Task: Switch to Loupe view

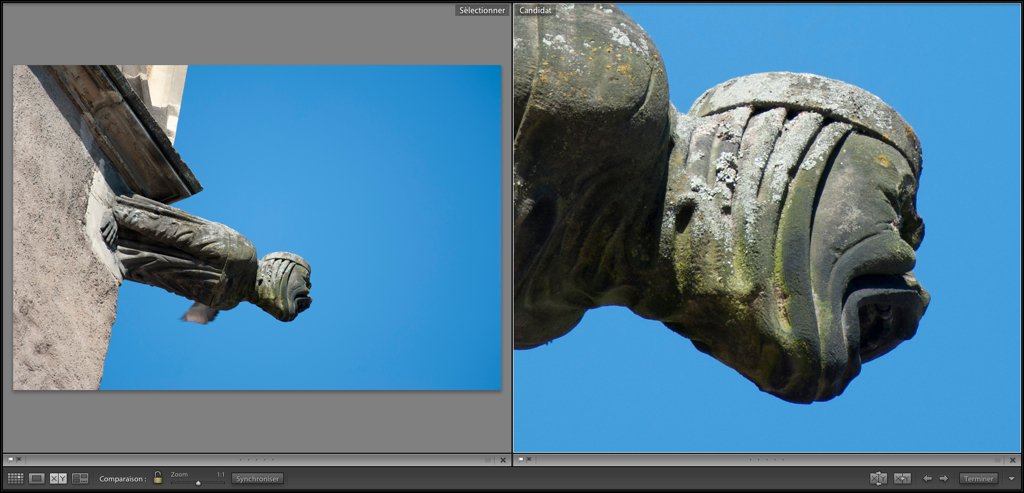Action: [x=37, y=479]
